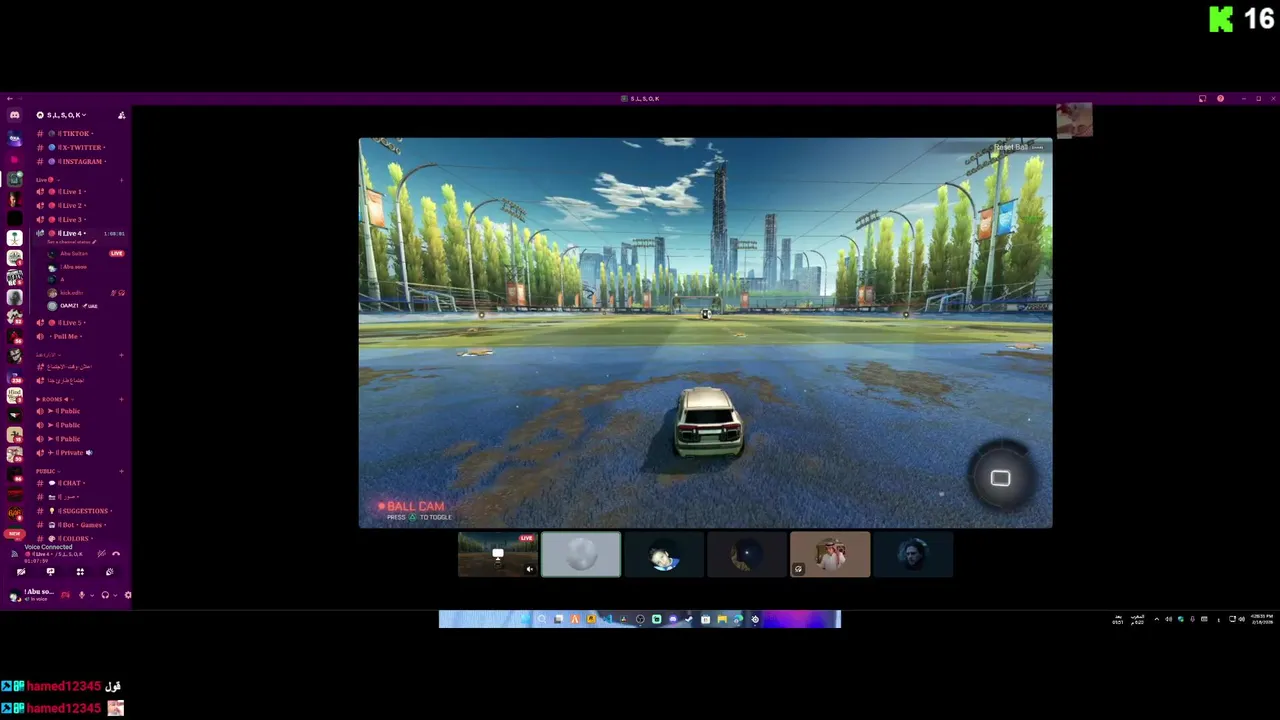Screen dimensions: 1280x720
Task: Click Set a channel status link
Action: [71, 242]
